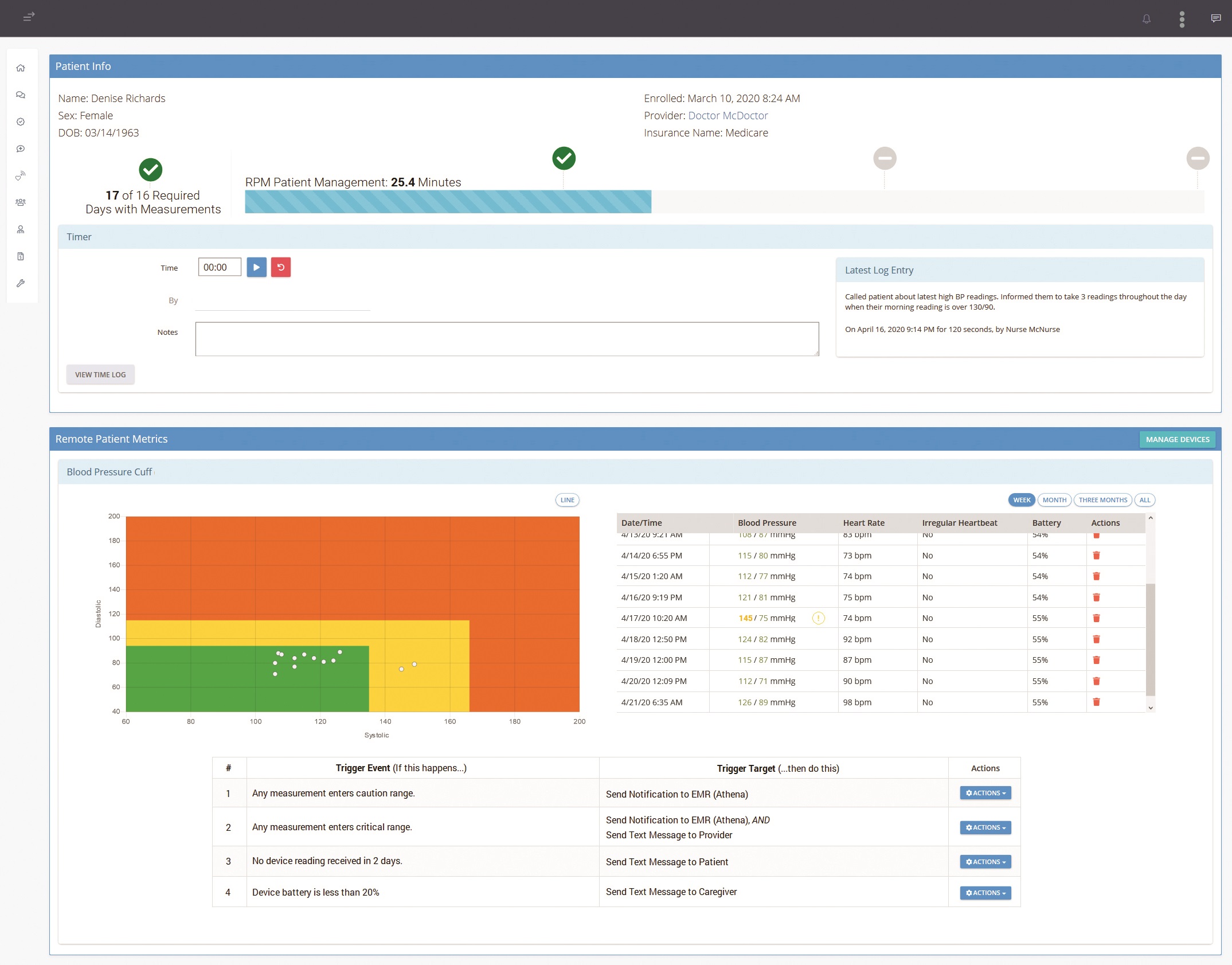Click the Notes text area
1232x965 pixels.
507,339
